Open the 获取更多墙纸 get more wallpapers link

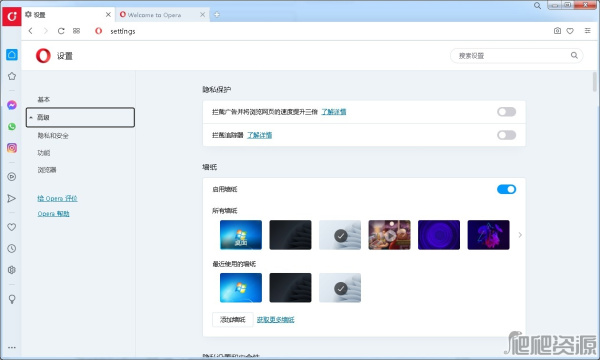(x=276, y=319)
